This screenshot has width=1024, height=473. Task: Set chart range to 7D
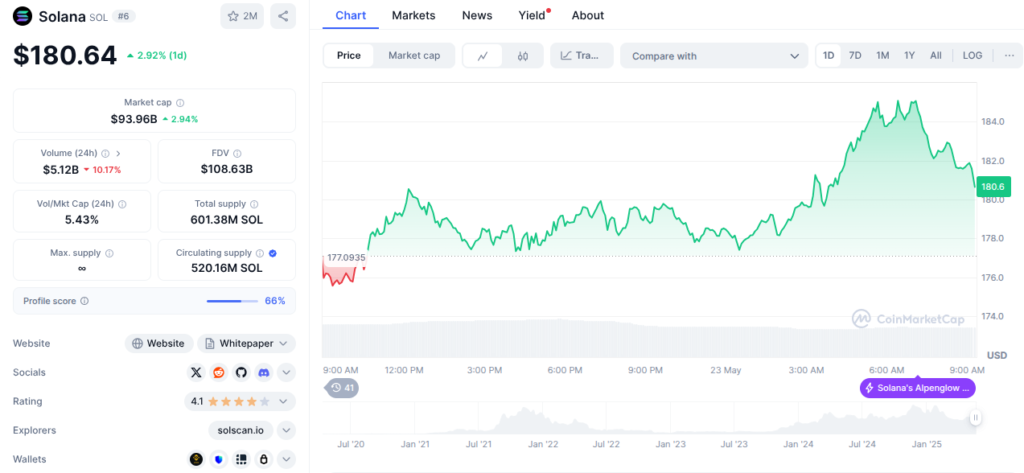(855, 56)
